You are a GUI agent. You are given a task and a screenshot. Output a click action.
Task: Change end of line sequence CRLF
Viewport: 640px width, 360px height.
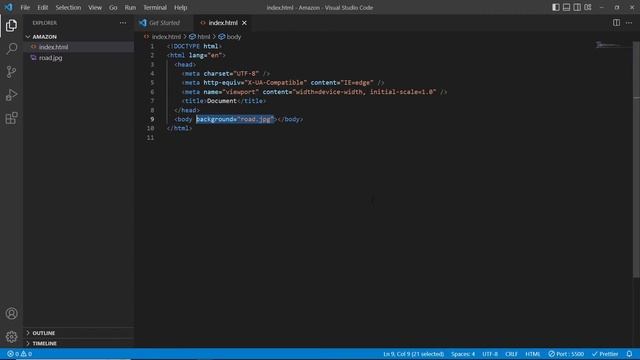[x=511, y=354]
